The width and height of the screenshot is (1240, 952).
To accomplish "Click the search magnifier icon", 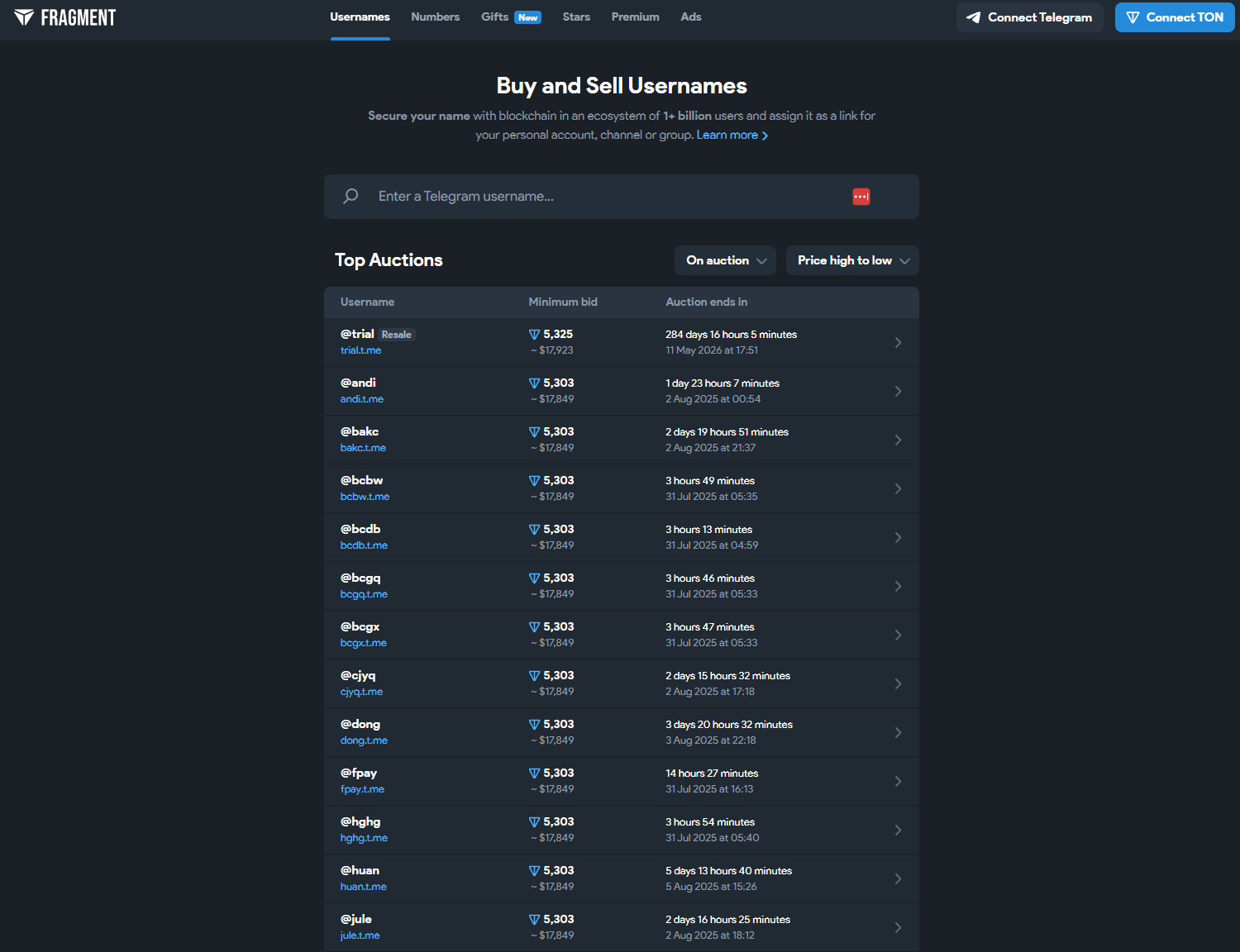I will click(351, 196).
